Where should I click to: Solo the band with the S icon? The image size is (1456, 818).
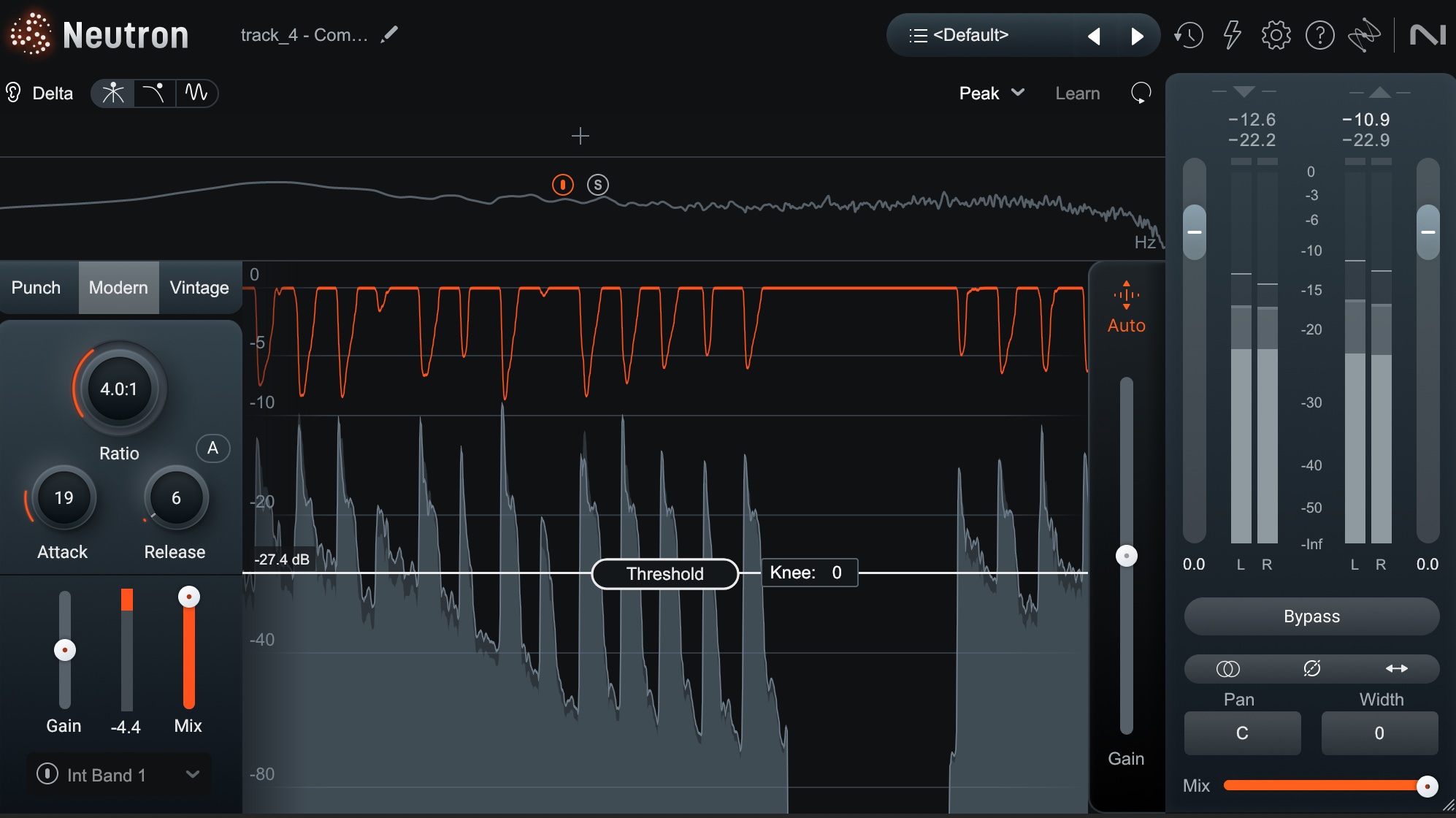(x=598, y=185)
